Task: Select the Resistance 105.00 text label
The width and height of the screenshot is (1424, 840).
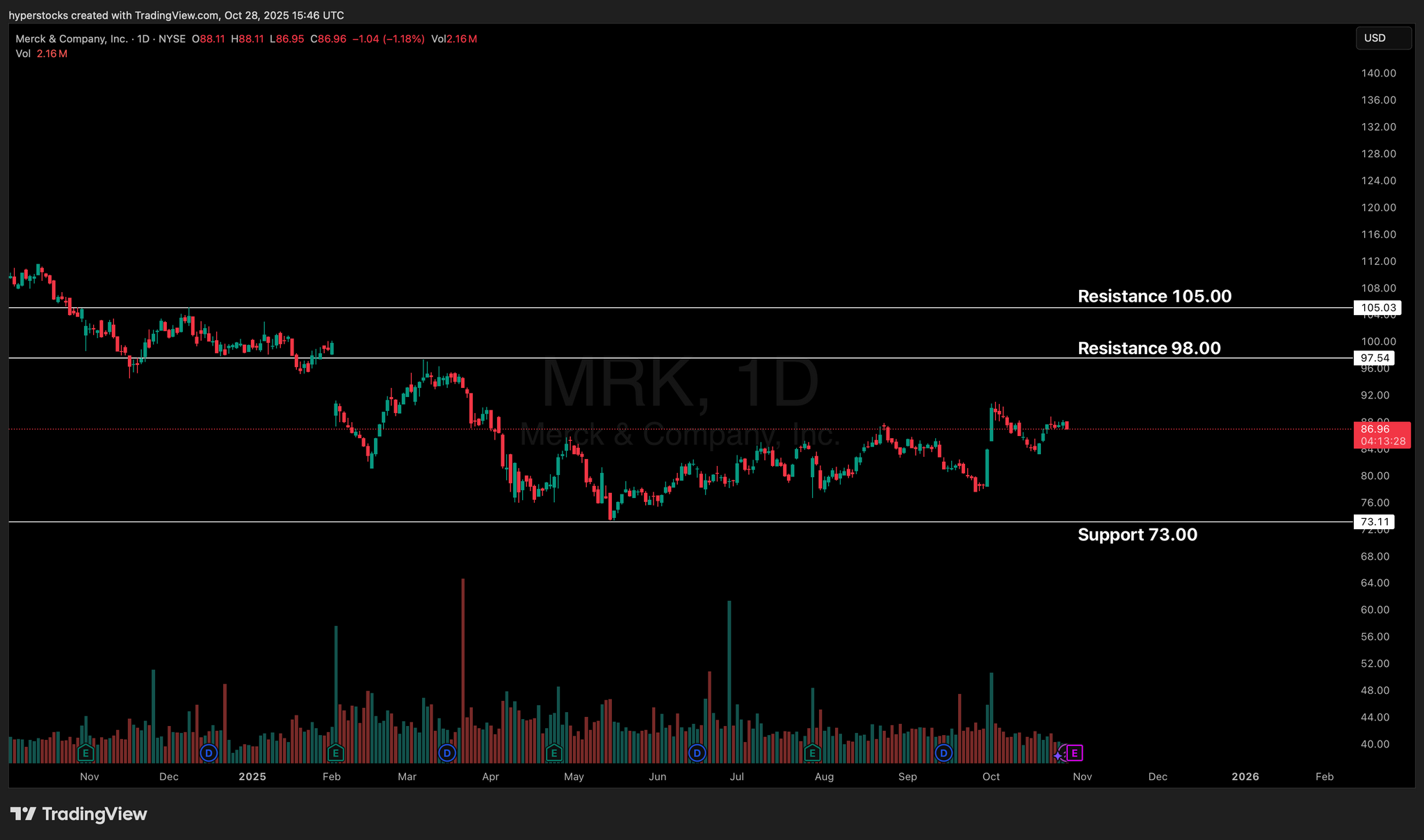Action: [x=1154, y=296]
